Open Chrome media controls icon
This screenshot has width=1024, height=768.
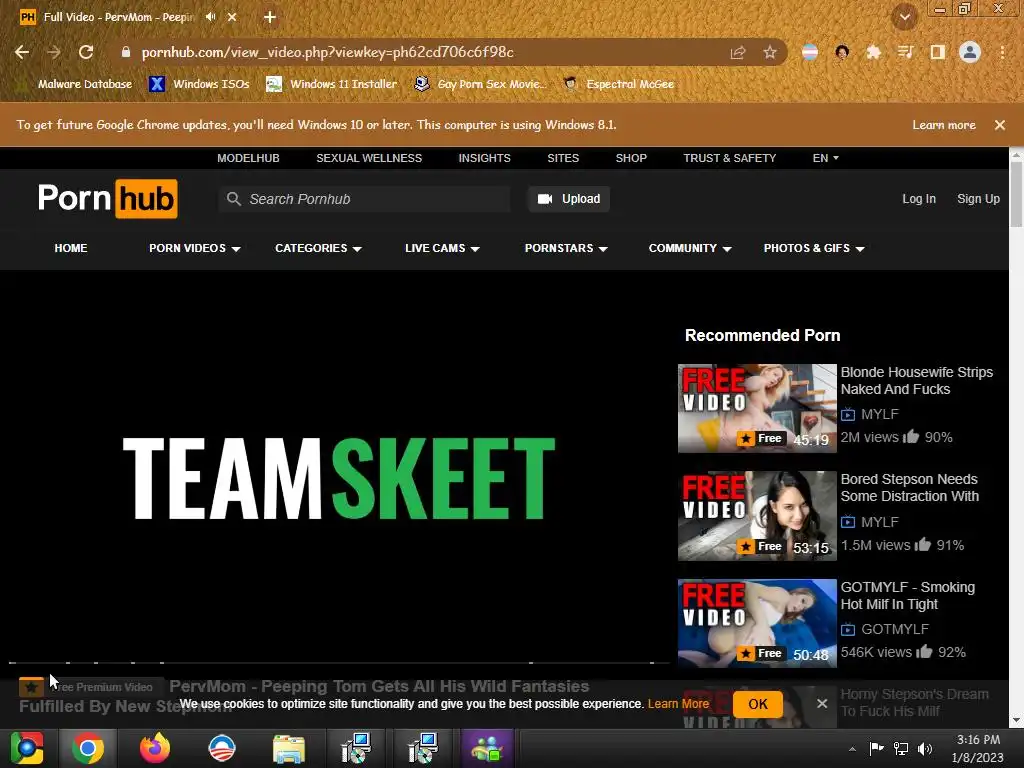pyautogui.click(x=905, y=52)
